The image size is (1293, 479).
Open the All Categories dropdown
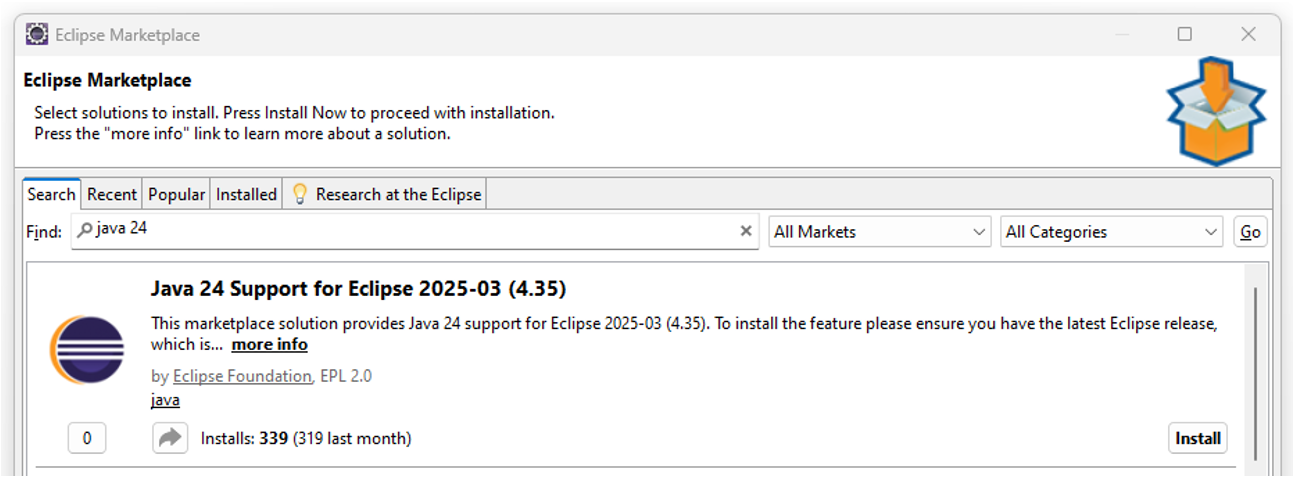(1111, 232)
